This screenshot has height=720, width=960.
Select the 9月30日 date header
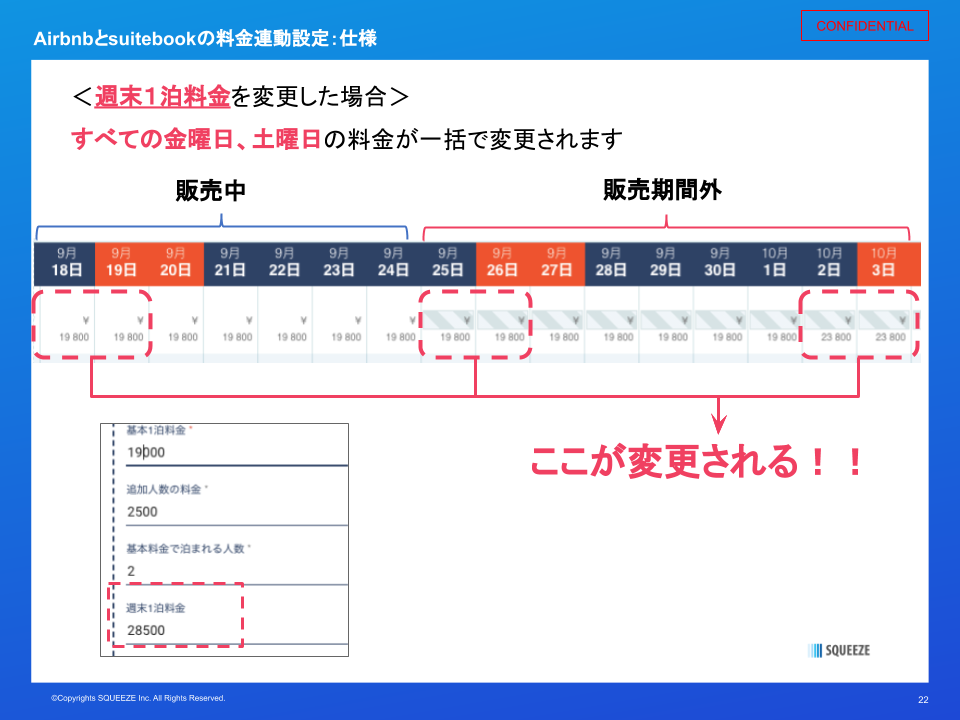[721, 264]
